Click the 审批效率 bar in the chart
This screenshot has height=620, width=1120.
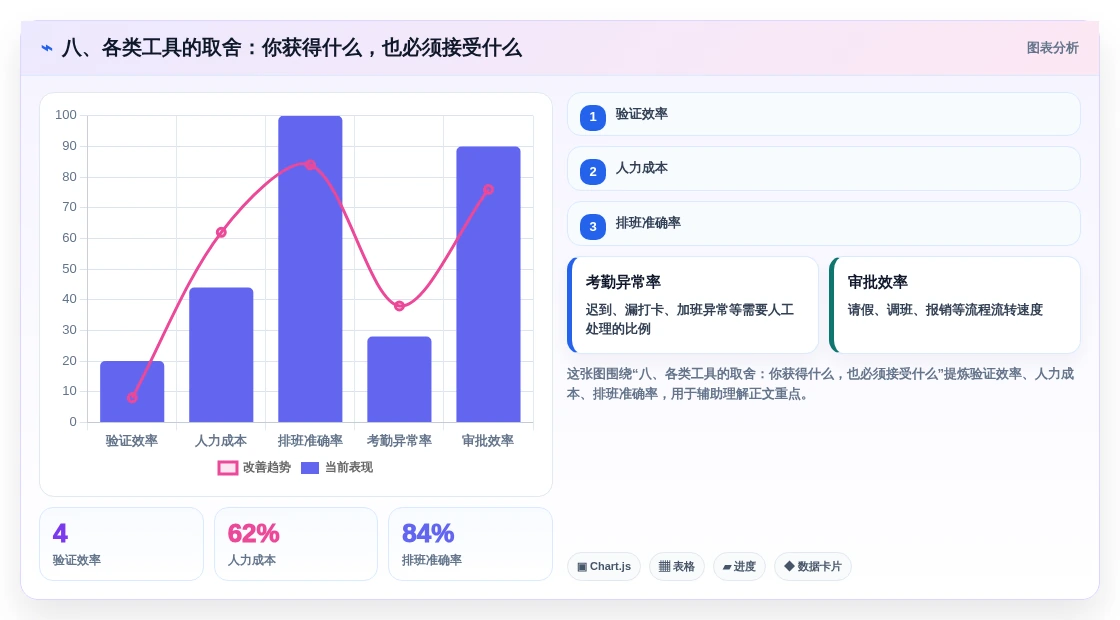(x=489, y=284)
